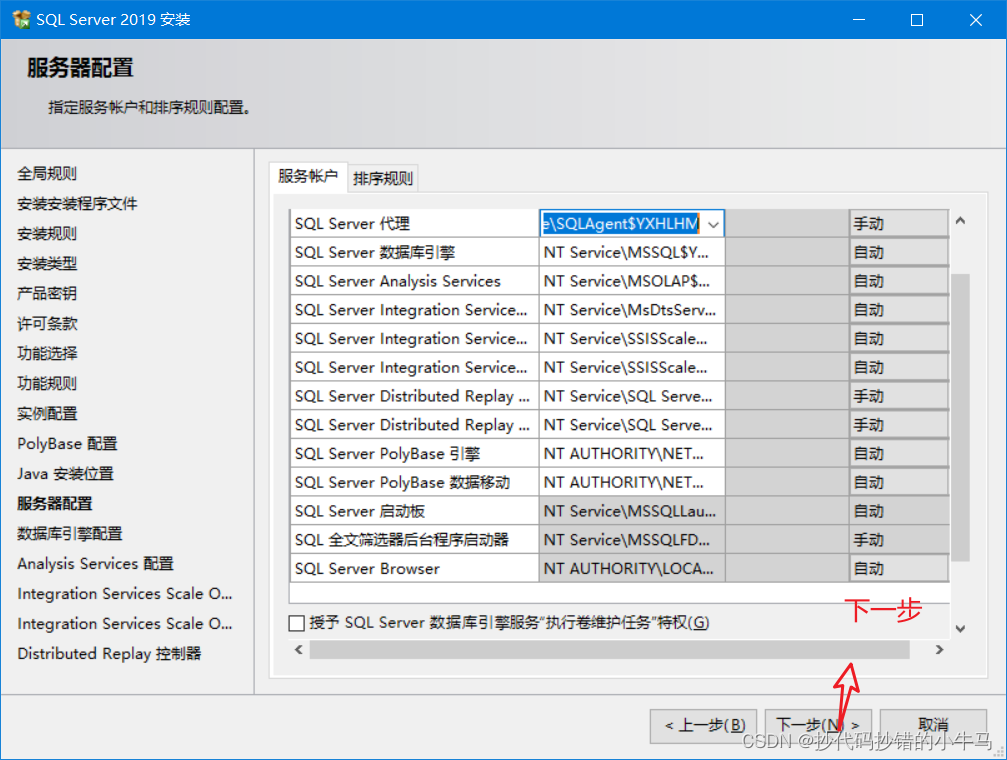Click the 取消 cancel button
Image resolution: width=1007 pixels, height=760 pixels.
click(933, 726)
